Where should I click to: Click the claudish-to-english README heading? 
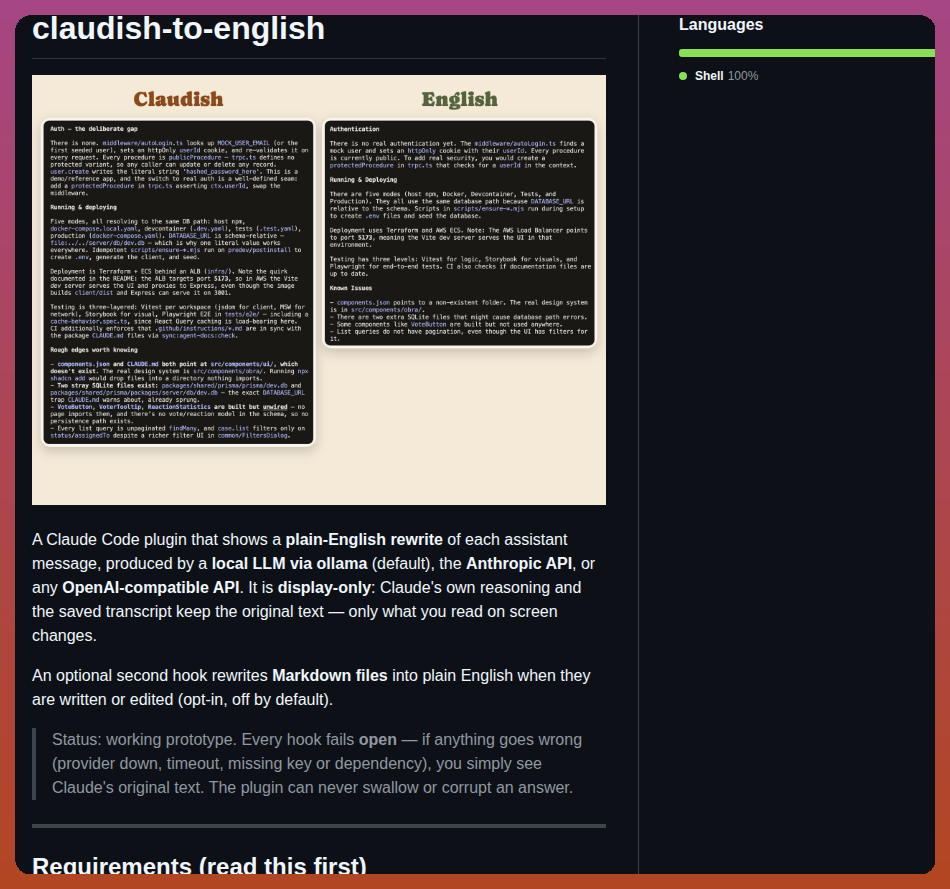[178, 28]
